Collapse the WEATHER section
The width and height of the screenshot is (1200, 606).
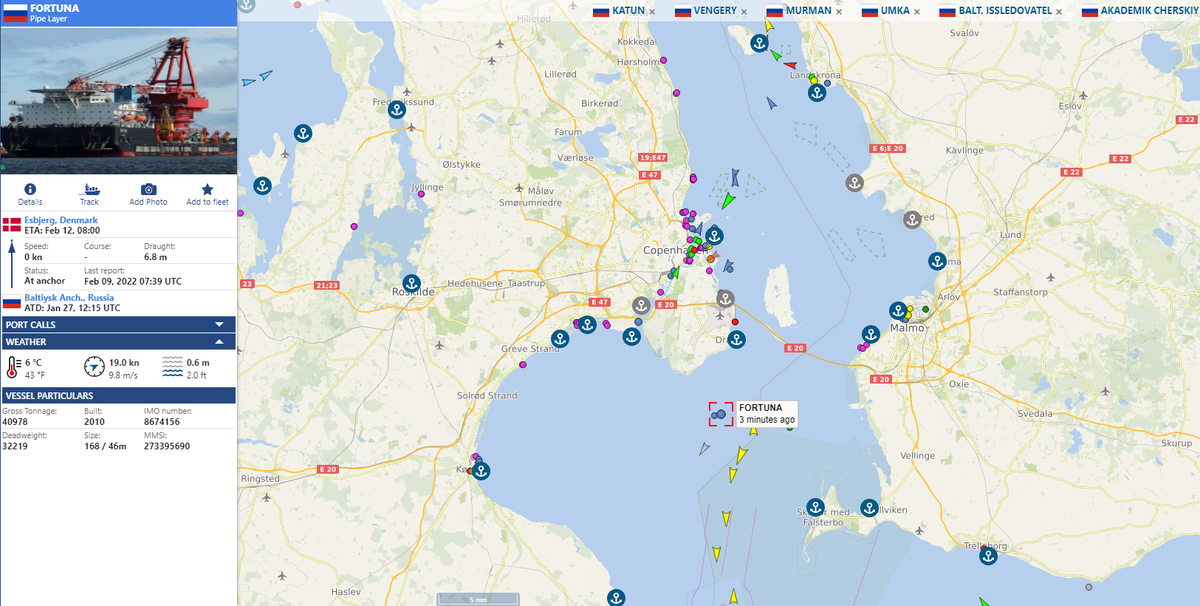click(x=118, y=341)
